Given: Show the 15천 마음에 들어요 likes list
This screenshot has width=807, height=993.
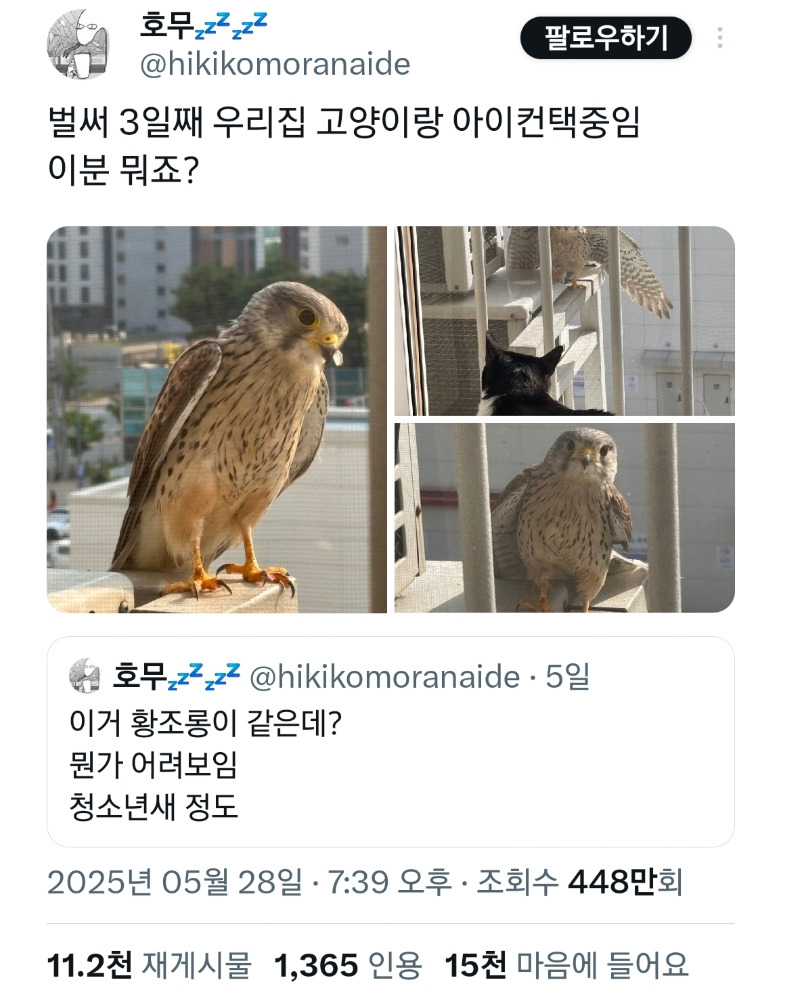Looking at the screenshot, I should [566, 965].
